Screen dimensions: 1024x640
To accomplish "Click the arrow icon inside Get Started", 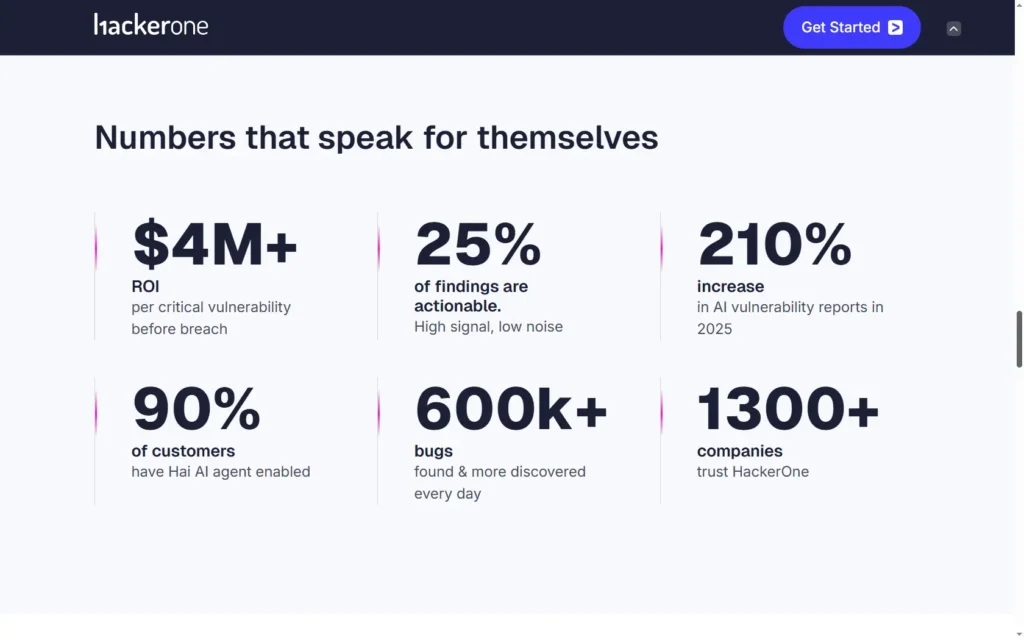I will 895,27.
